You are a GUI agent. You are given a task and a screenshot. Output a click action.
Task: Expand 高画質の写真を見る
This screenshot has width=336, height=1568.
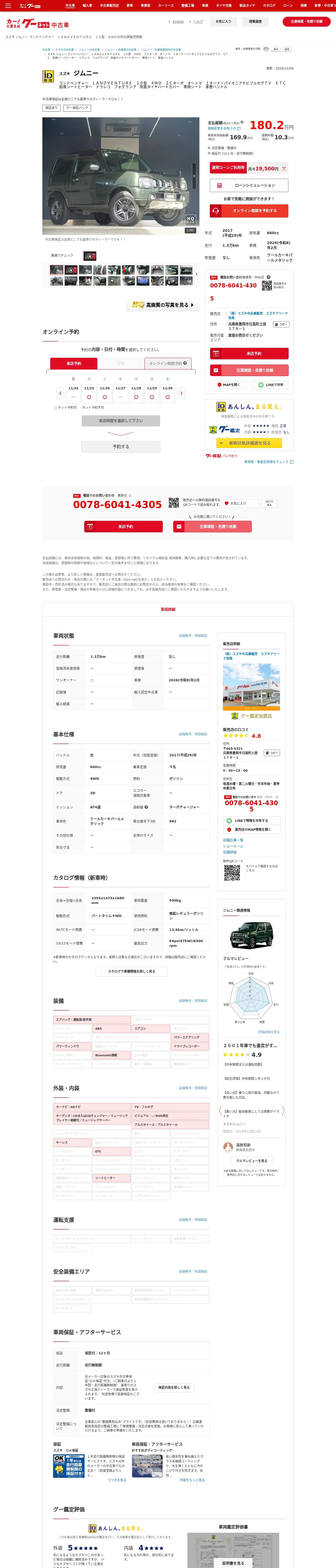click(x=163, y=305)
